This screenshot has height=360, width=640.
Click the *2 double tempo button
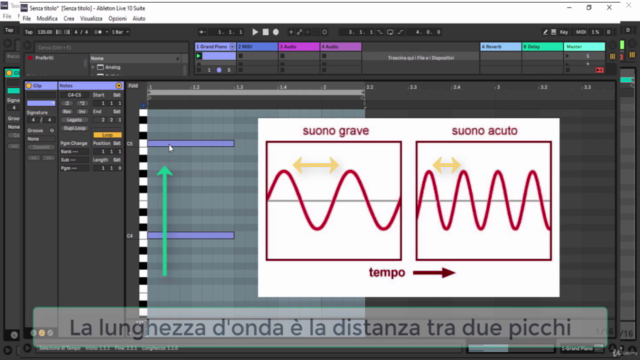point(82,103)
